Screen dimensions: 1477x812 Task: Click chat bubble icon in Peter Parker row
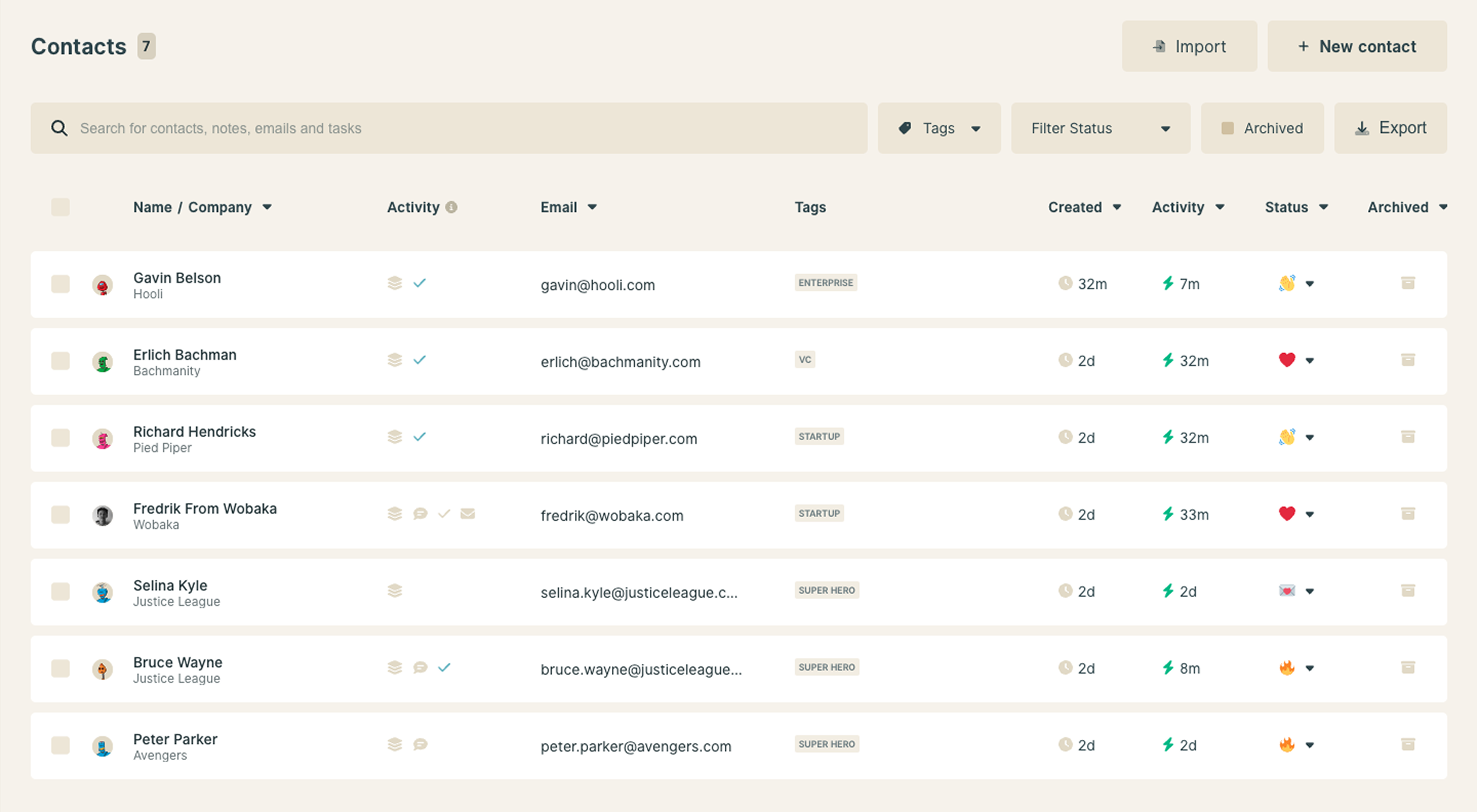421,744
